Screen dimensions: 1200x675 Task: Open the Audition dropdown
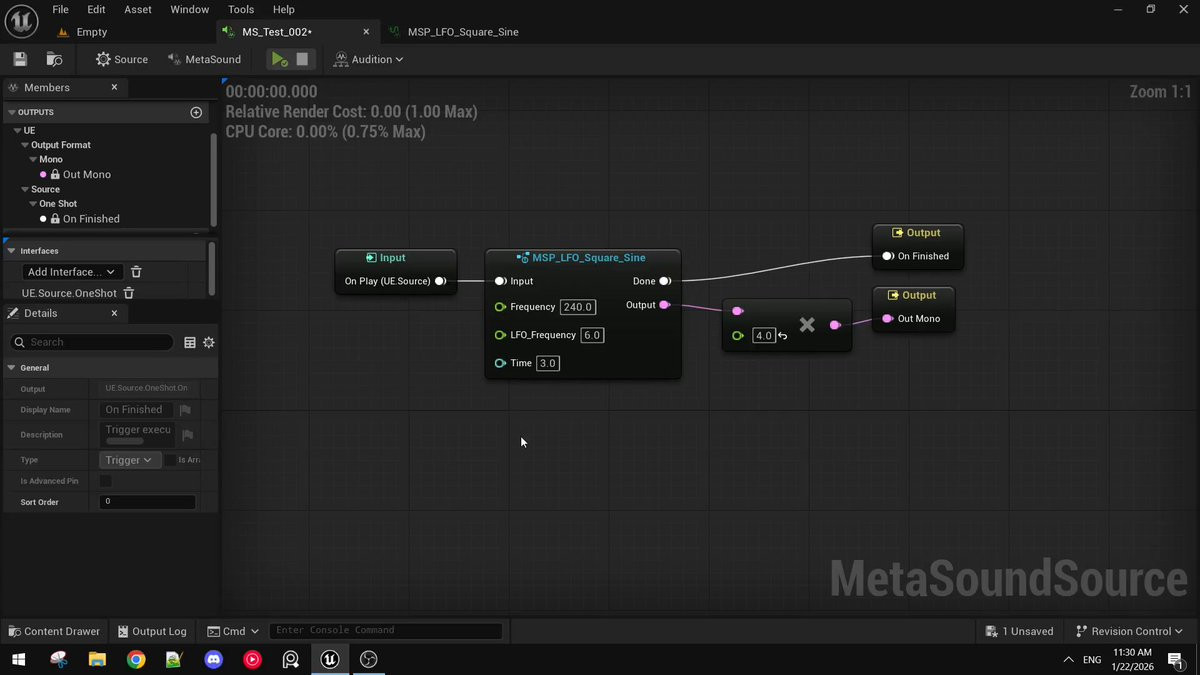[x=369, y=59]
